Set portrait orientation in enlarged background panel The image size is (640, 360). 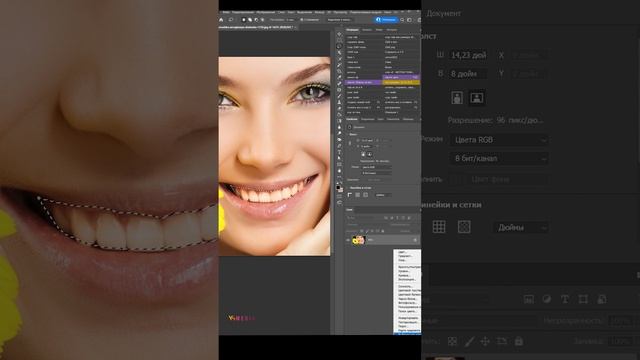457,98
